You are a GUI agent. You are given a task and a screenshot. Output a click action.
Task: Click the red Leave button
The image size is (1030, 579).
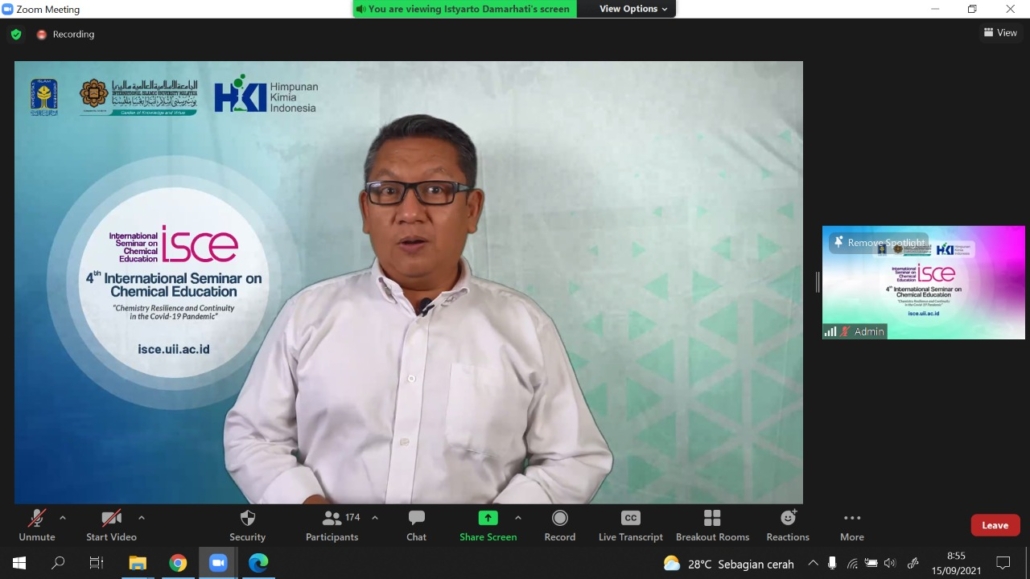pyautogui.click(x=995, y=525)
